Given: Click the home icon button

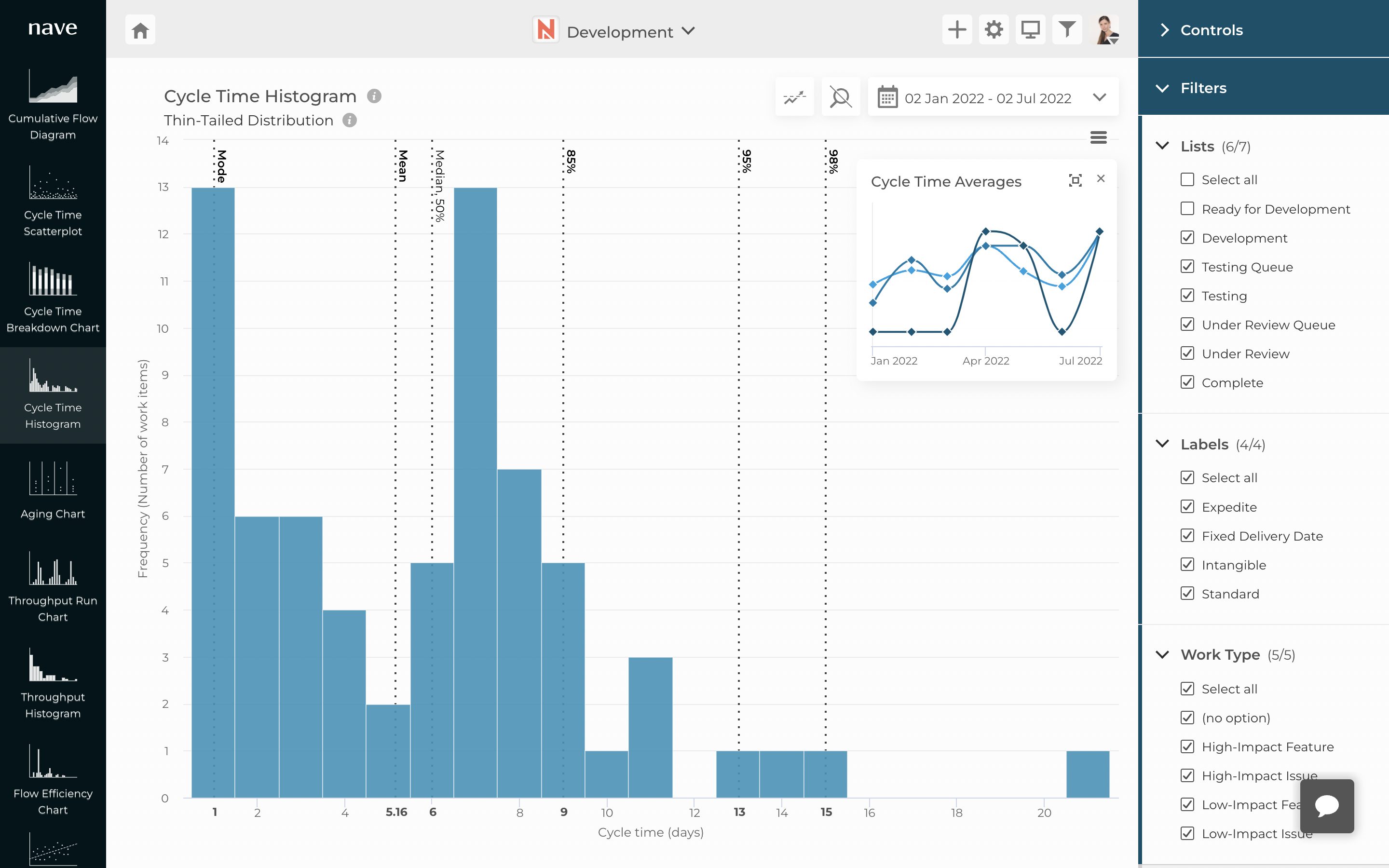Looking at the screenshot, I should [140, 30].
